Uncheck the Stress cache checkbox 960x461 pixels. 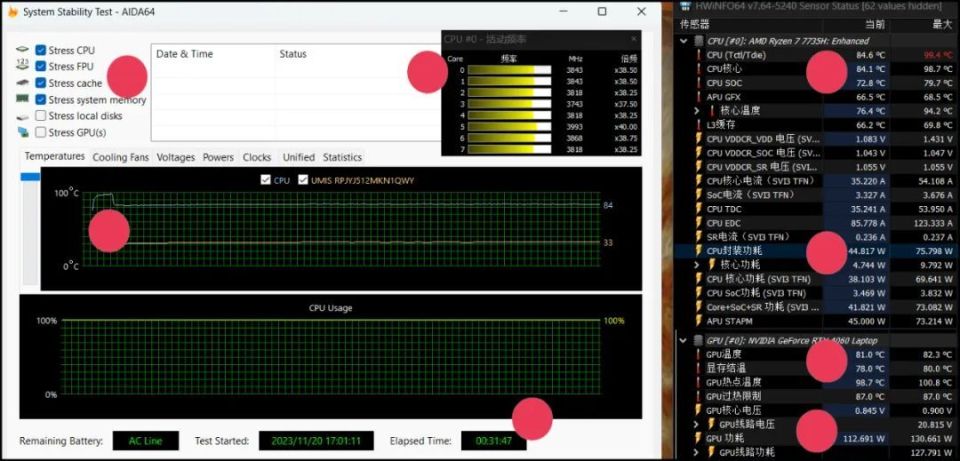click(x=40, y=83)
